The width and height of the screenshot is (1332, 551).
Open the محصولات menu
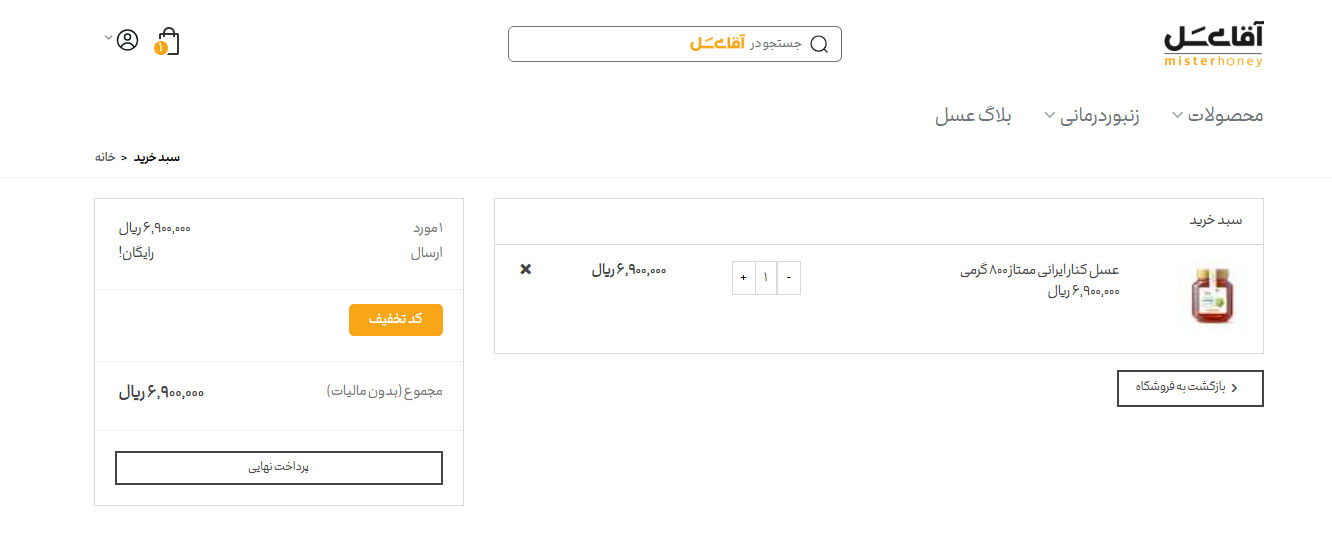tap(1225, 115)
